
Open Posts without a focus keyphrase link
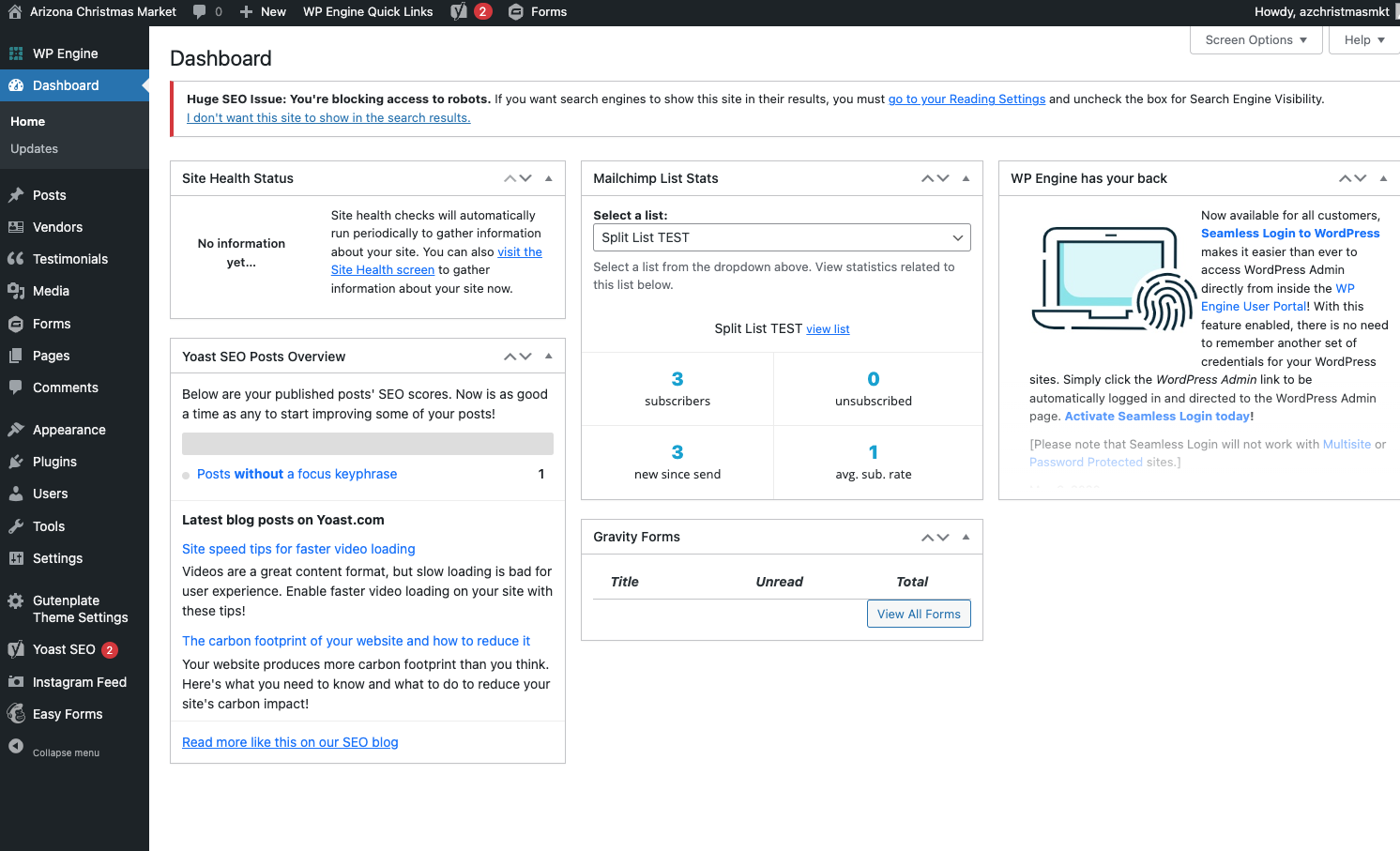pyautogui.click(x=297, y=474)
